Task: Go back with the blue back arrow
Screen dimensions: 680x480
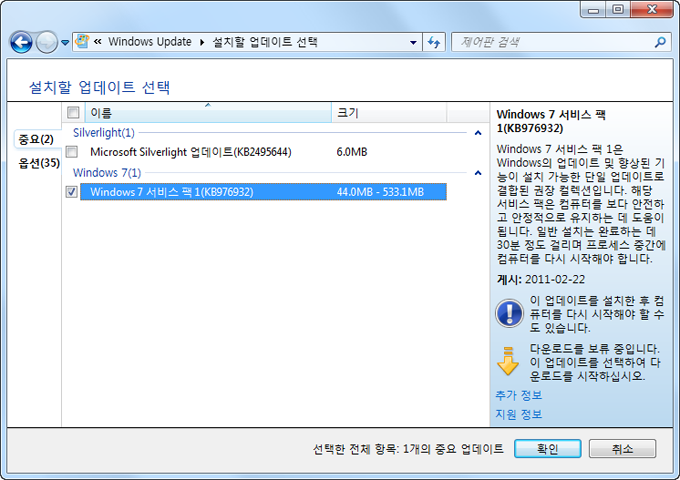Action: (21, 42)
